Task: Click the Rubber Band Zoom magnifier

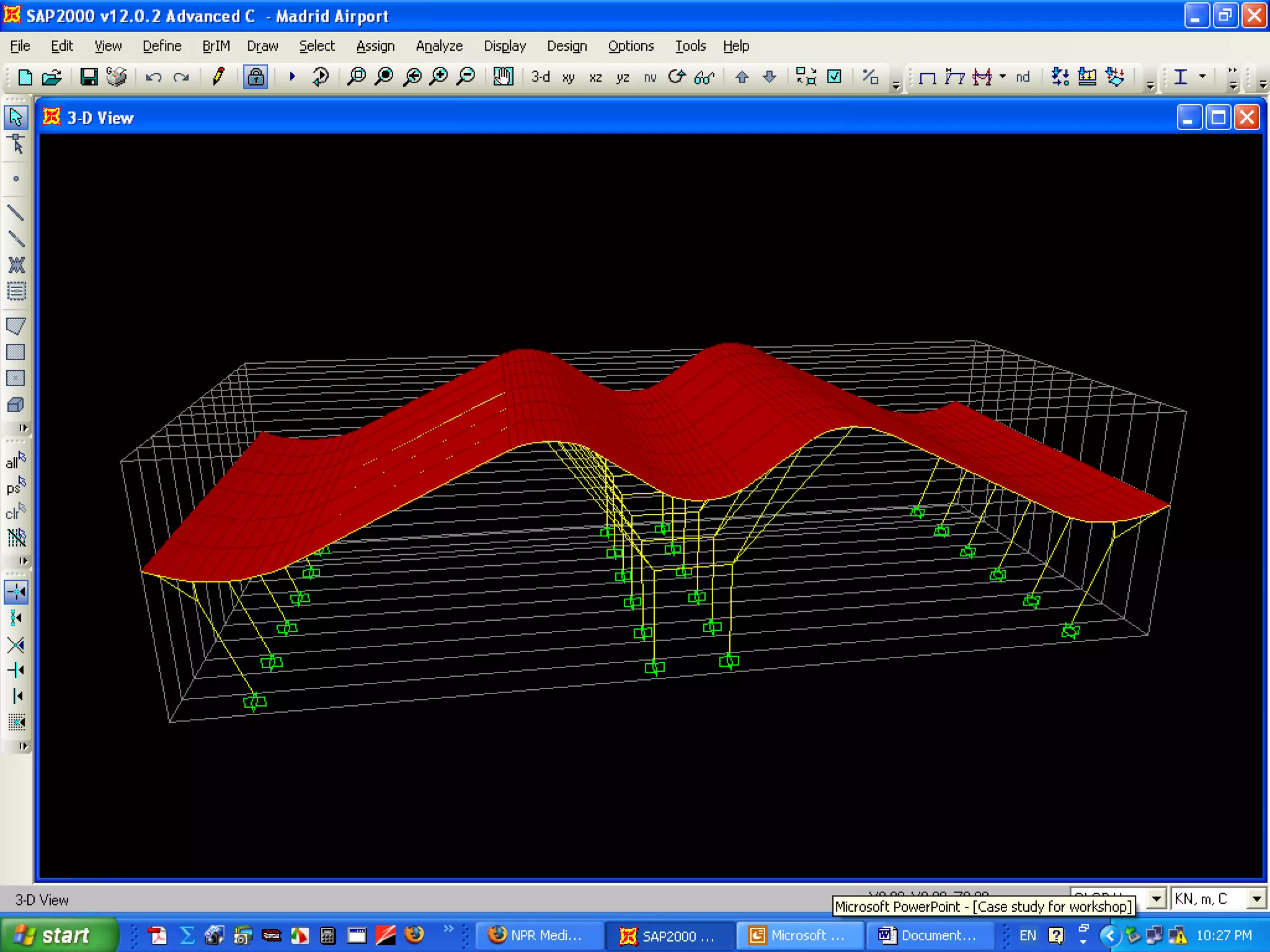Action: point(356,77)
